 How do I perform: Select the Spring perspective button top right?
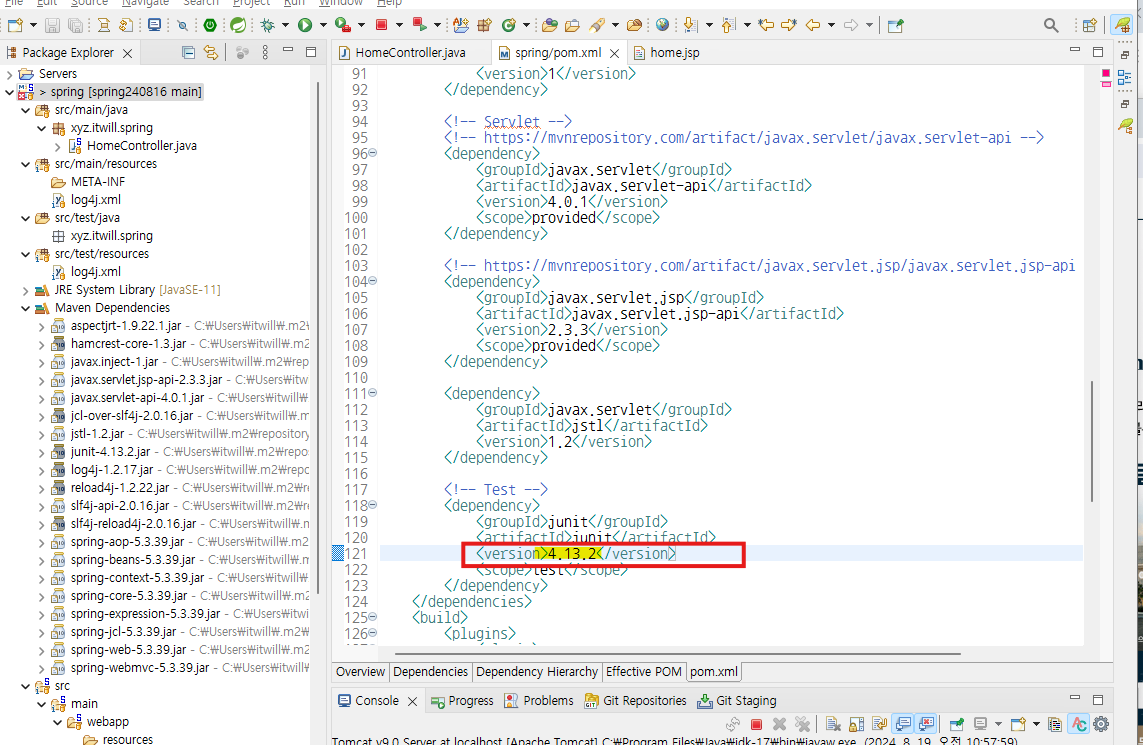click(x=1123, y=26)
